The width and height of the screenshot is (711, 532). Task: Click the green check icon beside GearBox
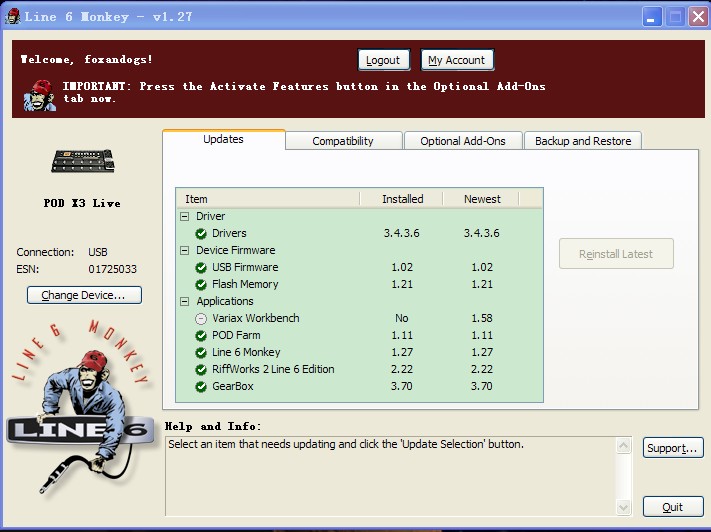(x=201, y=387)
